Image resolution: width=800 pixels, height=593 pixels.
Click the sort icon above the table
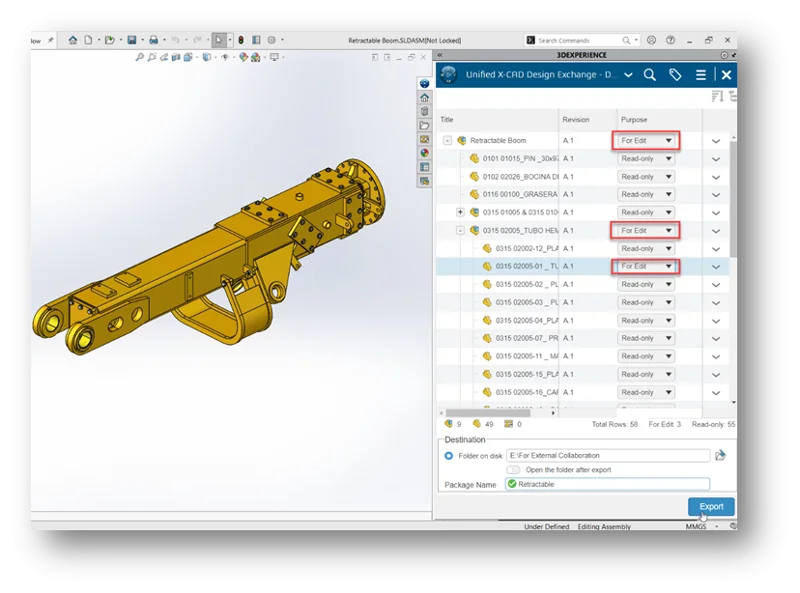pyautogui.click(x=717, y=97)
